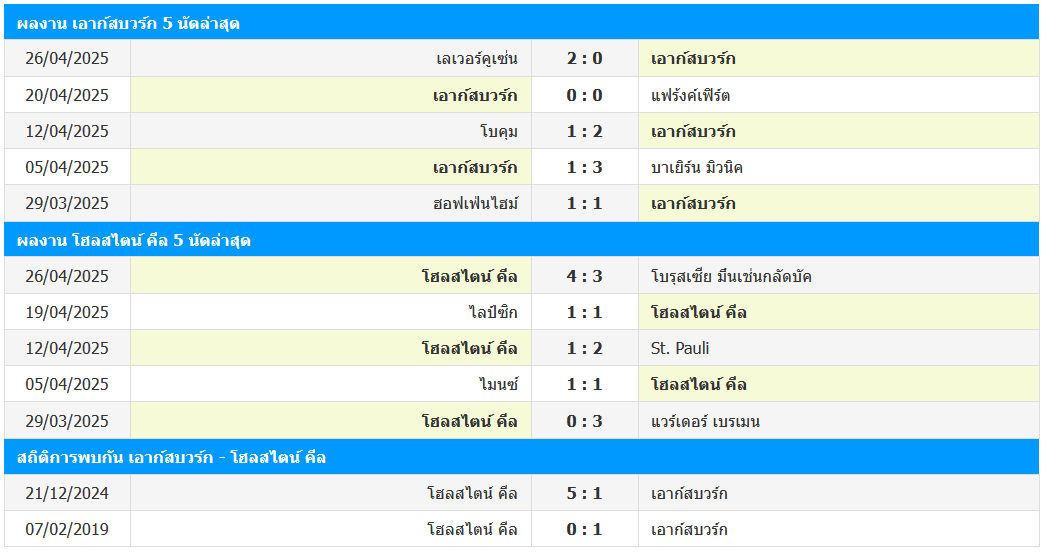Click the โฮลสไตน์ คีล last 5 matches header
This screenshot has height=554, width=1041.
click(x=133, y=240)
